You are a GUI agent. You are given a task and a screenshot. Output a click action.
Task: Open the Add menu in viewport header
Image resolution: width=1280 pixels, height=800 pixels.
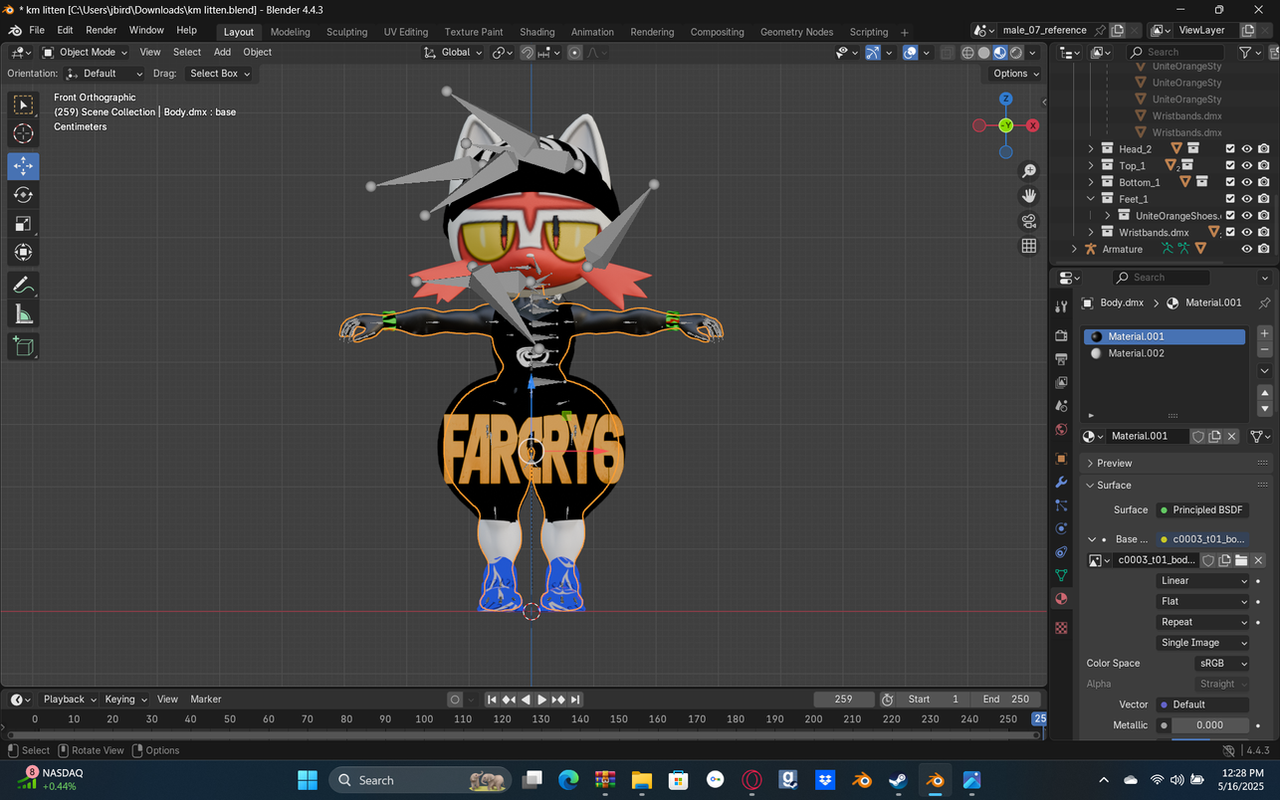222,52
